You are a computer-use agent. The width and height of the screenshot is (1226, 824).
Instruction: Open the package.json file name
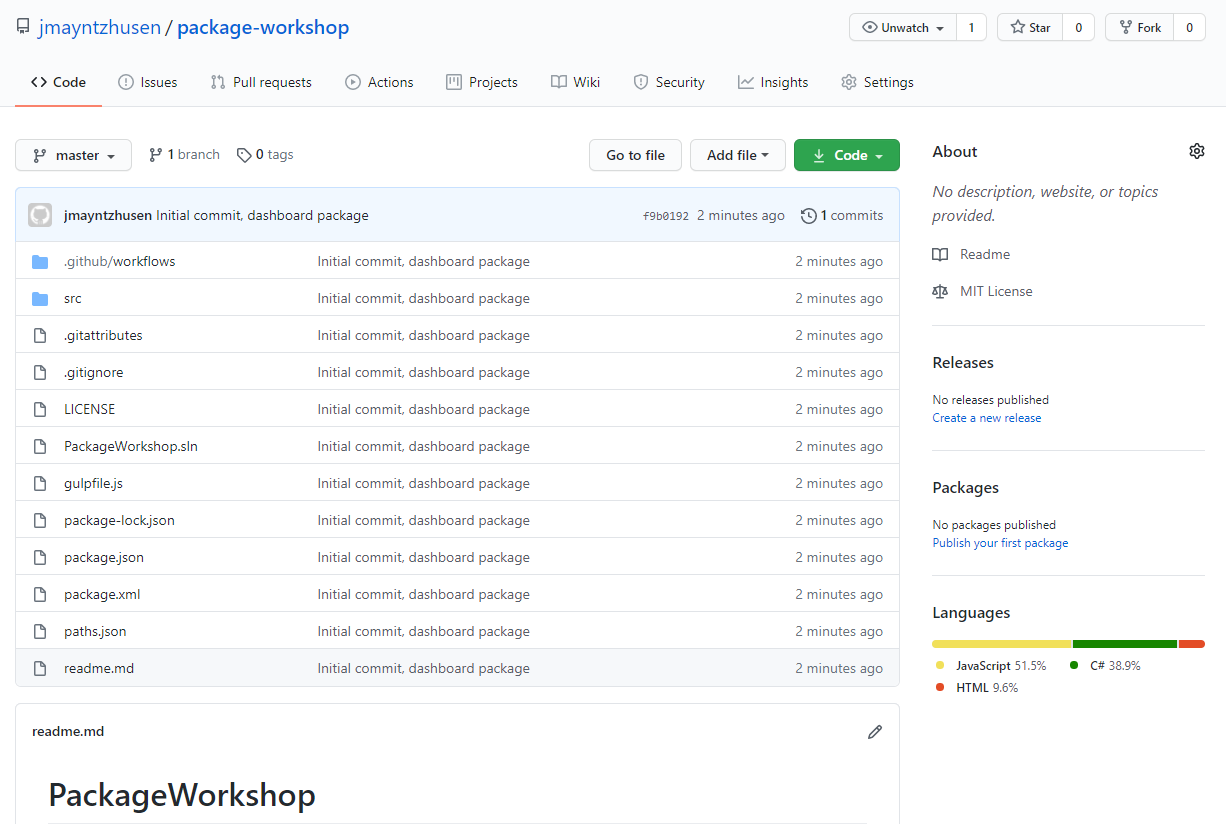click(x=104, y=557)
